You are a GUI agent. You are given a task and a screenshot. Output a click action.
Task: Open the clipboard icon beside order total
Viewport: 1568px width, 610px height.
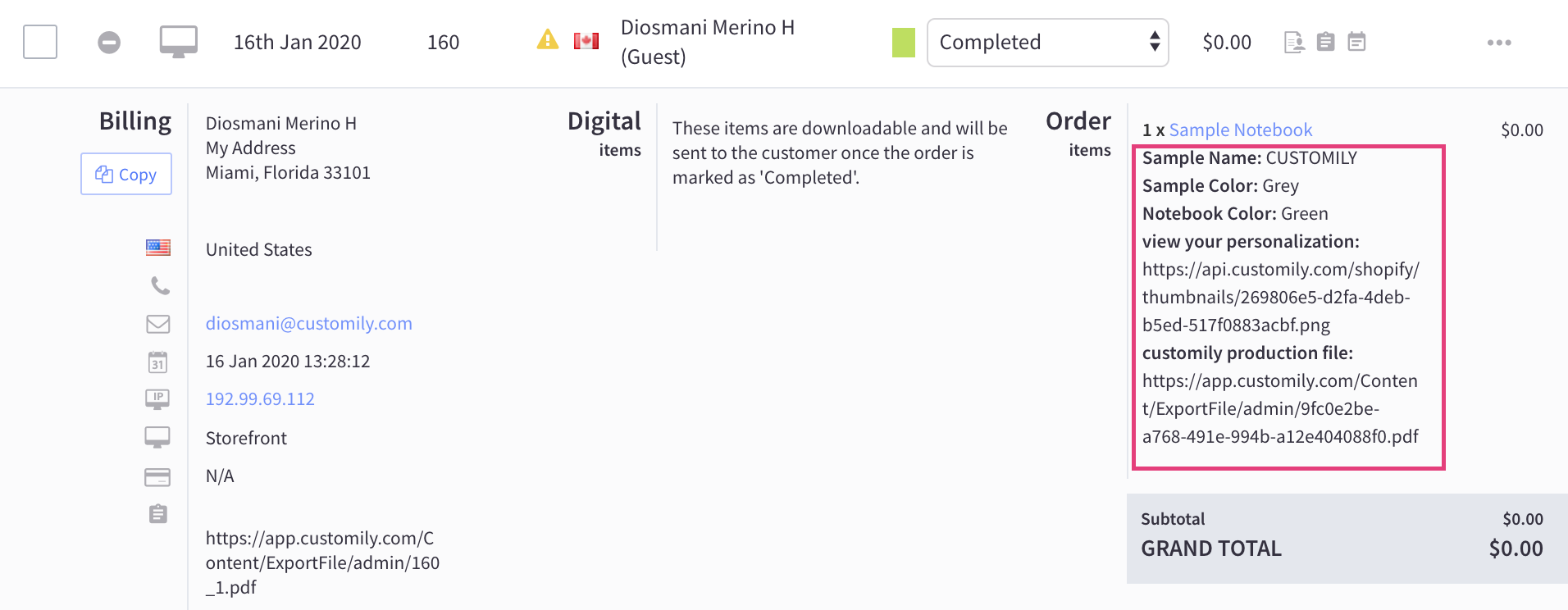click(x=1325, y=42)
